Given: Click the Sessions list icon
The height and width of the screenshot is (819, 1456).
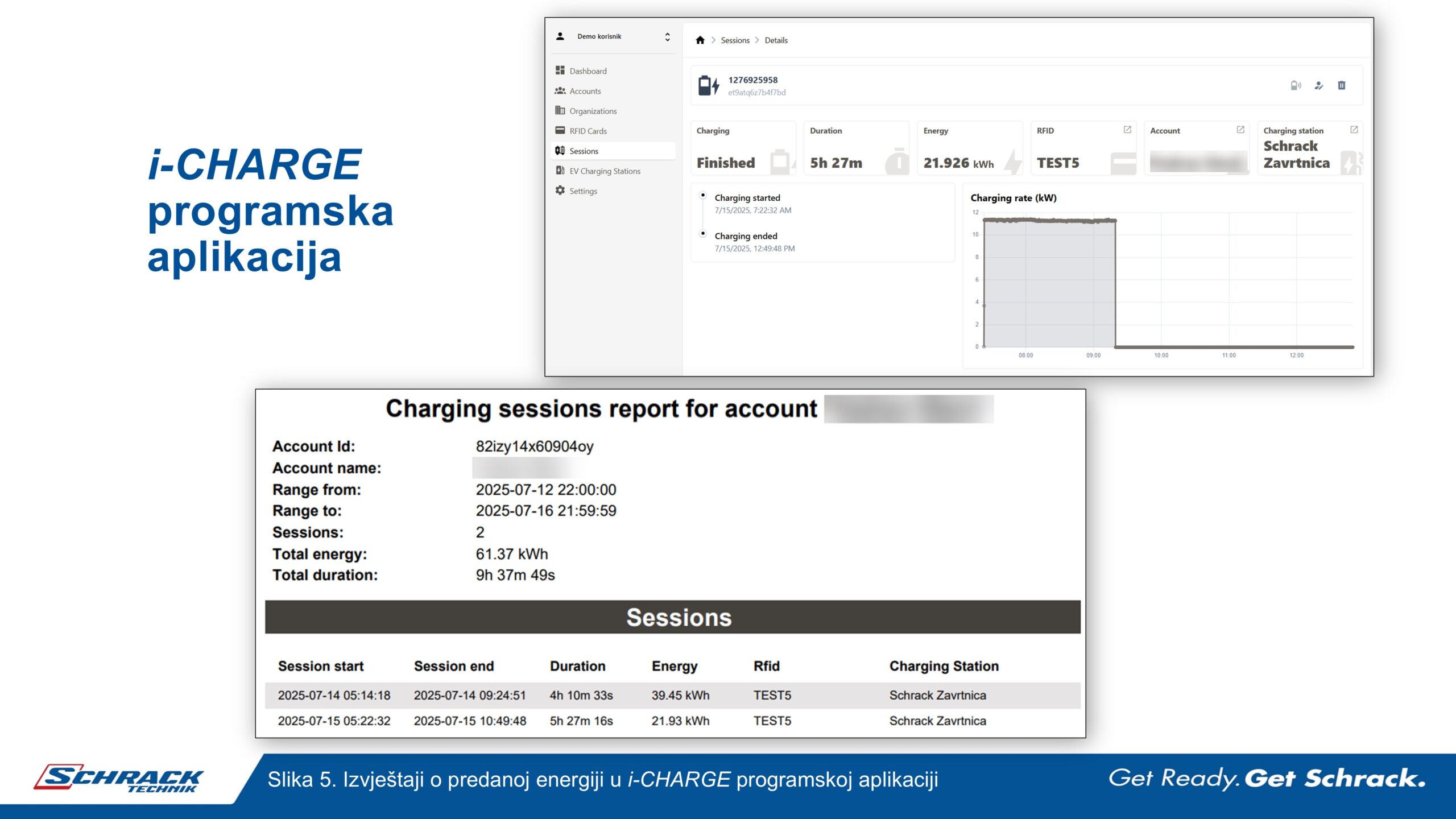Looking at the screenshot, I should click(x=560, y=150).
